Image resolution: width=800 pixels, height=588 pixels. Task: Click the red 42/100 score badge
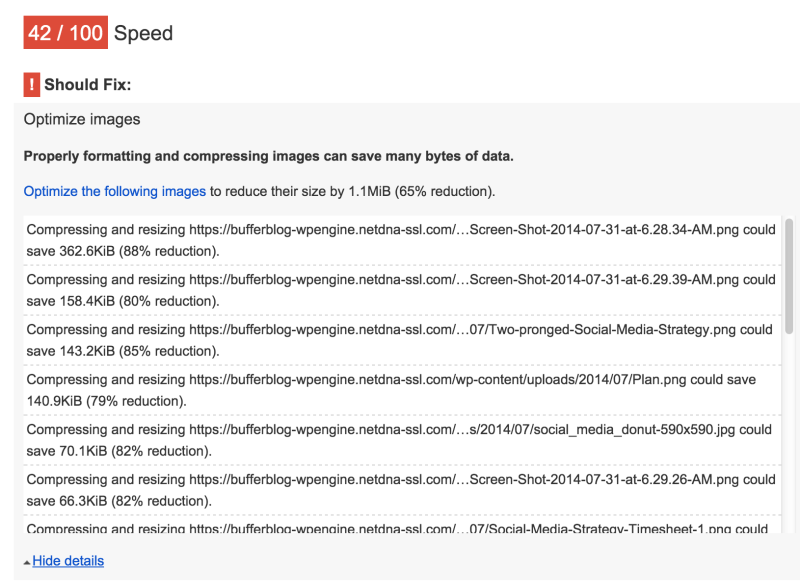pos(65,32)
